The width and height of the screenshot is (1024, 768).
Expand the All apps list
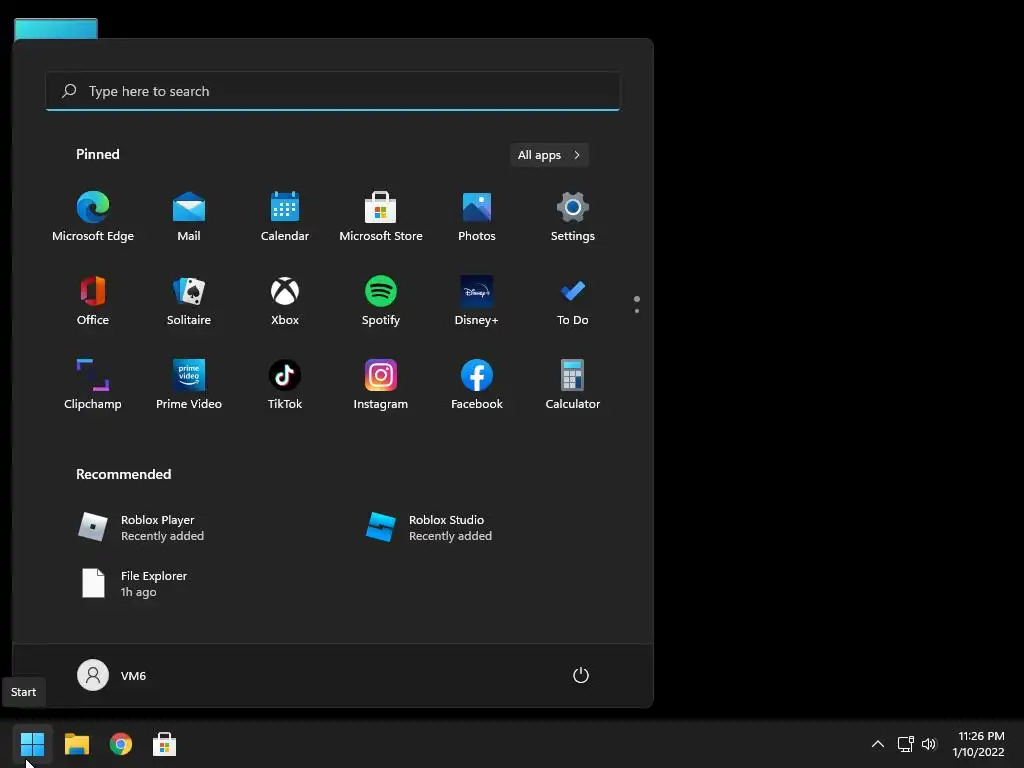point(549,155)
